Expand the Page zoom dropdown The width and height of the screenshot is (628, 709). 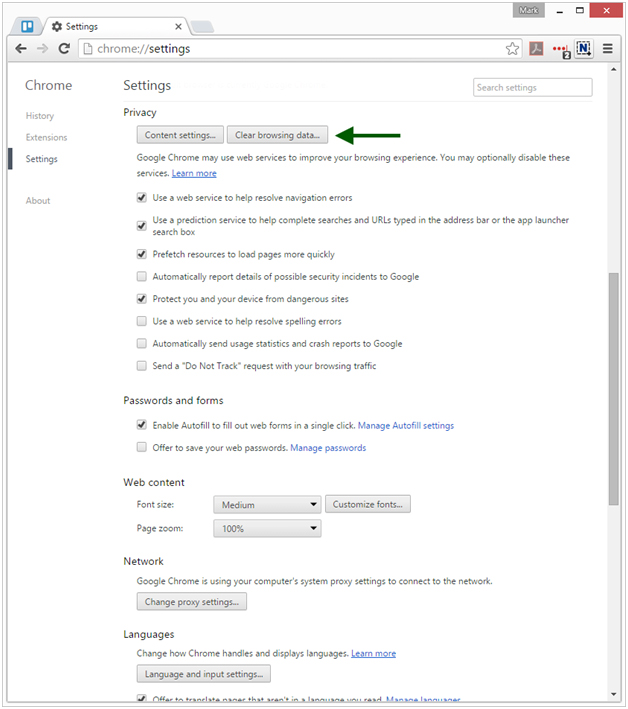click(267, 528)
